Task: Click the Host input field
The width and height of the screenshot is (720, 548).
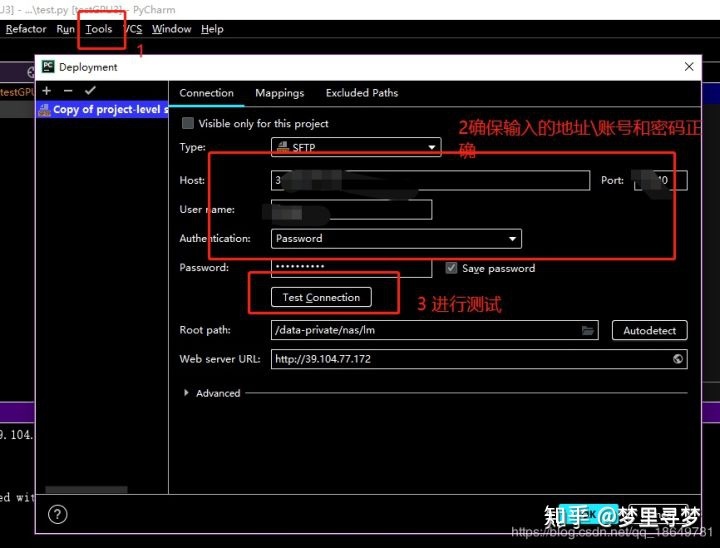Action: [430, 180]
